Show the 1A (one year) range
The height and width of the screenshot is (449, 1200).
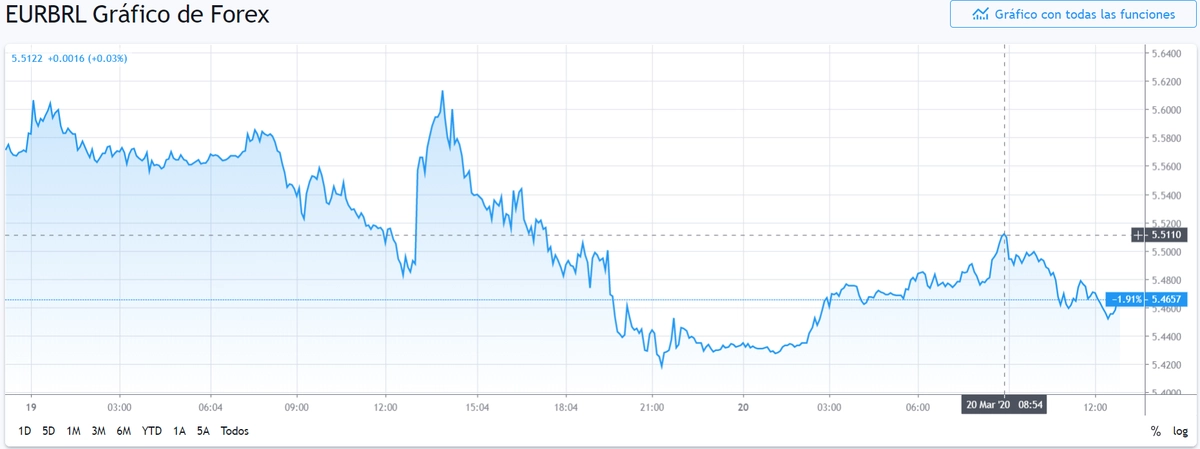click(x=179, y=431)
